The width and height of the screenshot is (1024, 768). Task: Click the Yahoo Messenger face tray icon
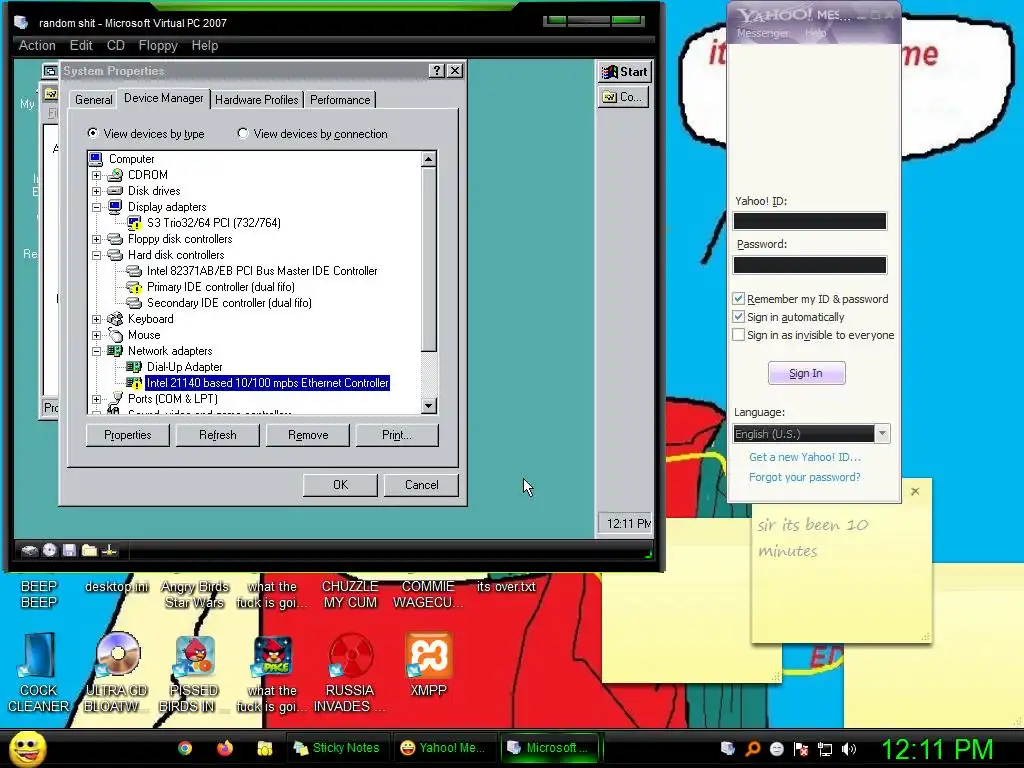point(776,748)
